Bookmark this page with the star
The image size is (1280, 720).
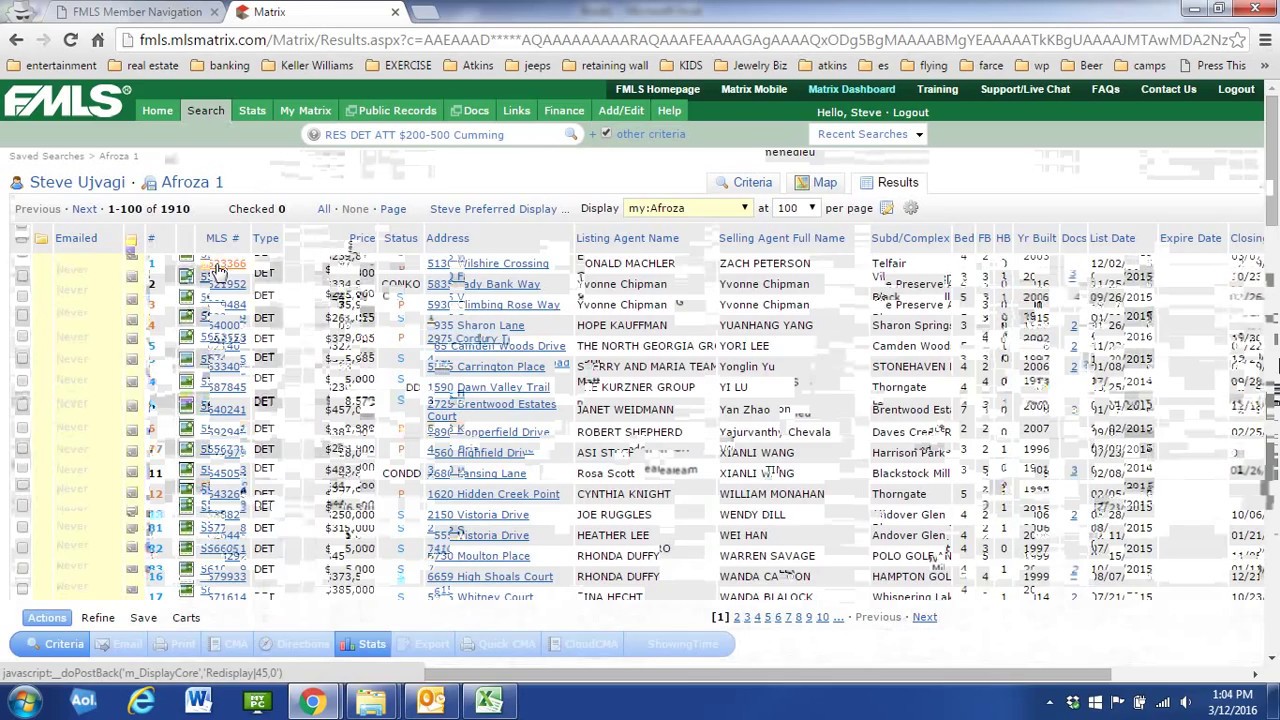point(1239,40)
